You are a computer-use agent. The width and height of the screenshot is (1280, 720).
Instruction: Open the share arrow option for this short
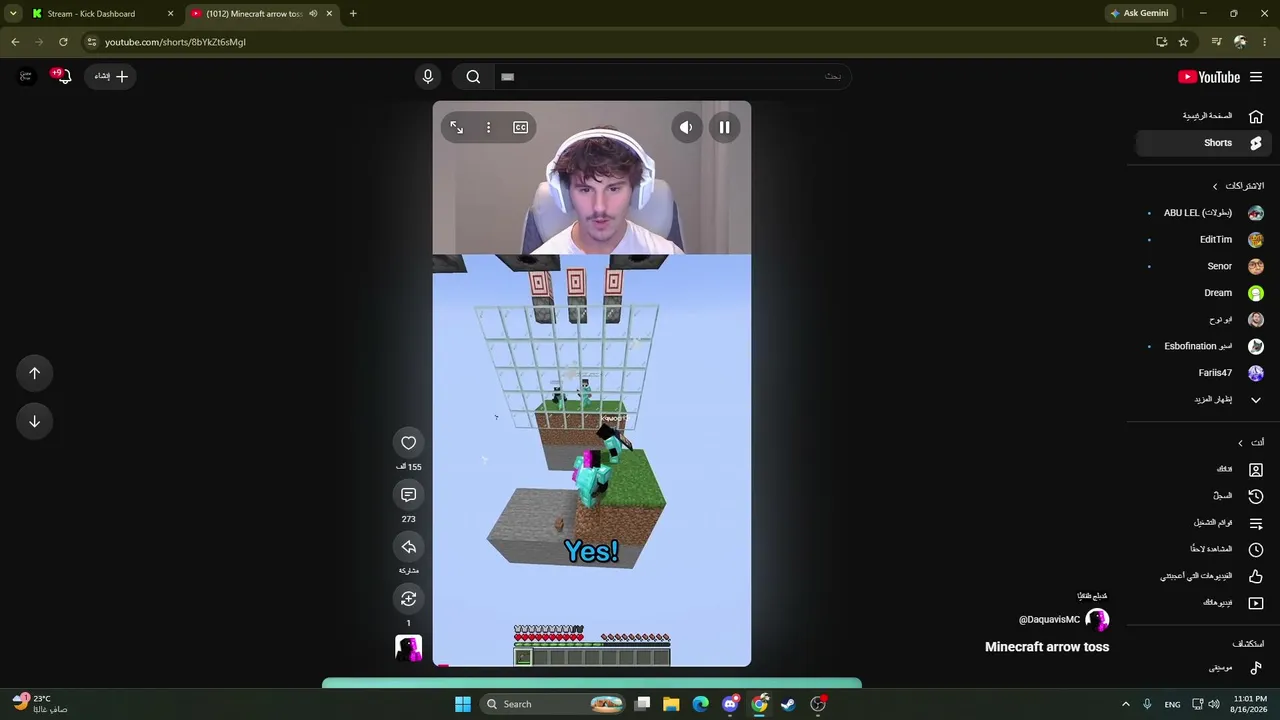point(408,547)
